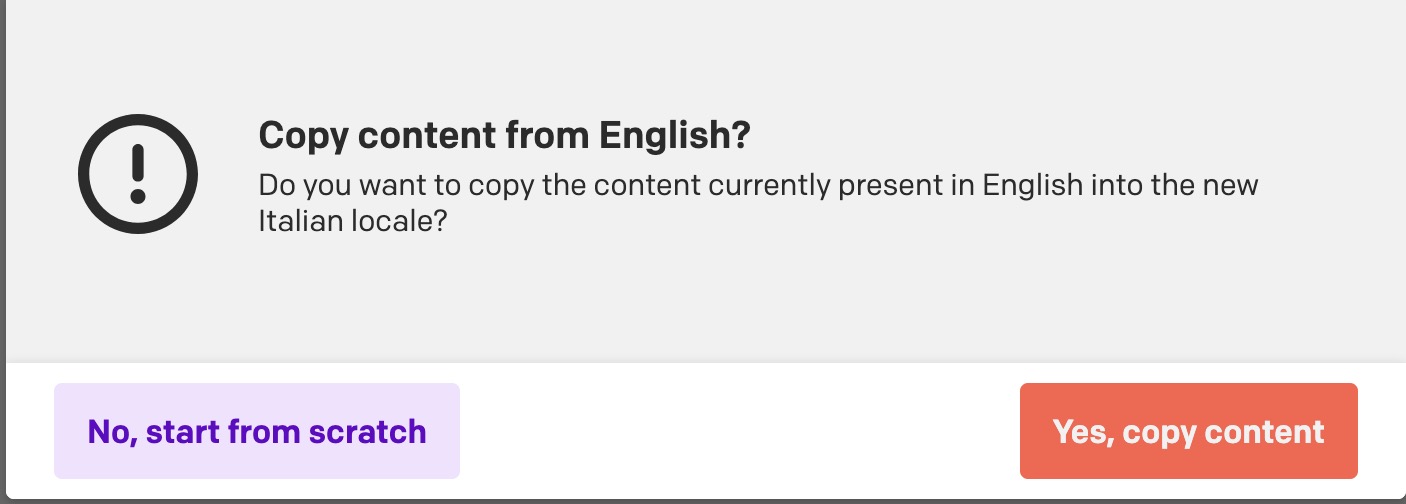Accept the copy from English prompt

click(1188, 431)
